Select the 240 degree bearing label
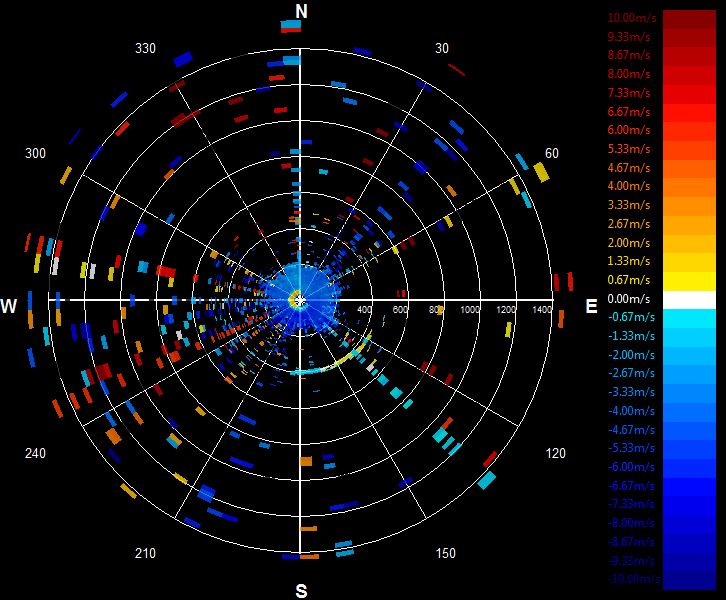The width and height of the screenshot is (726, 600). [35, 453]
